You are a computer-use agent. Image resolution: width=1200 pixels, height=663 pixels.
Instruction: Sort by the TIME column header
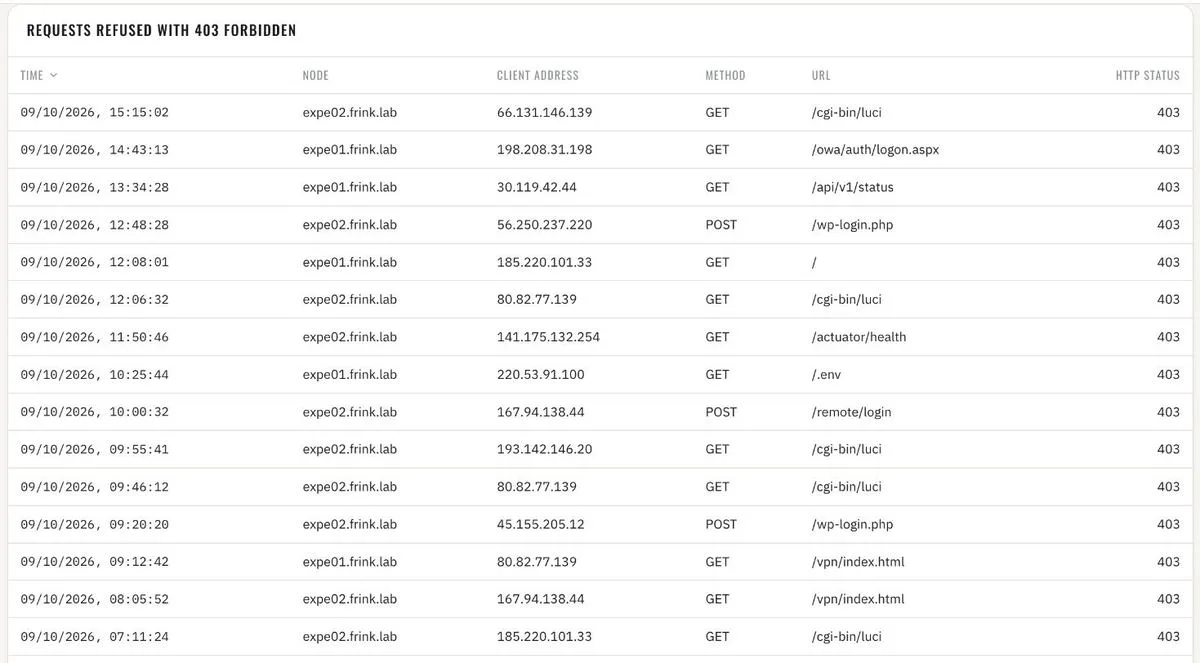32,75
